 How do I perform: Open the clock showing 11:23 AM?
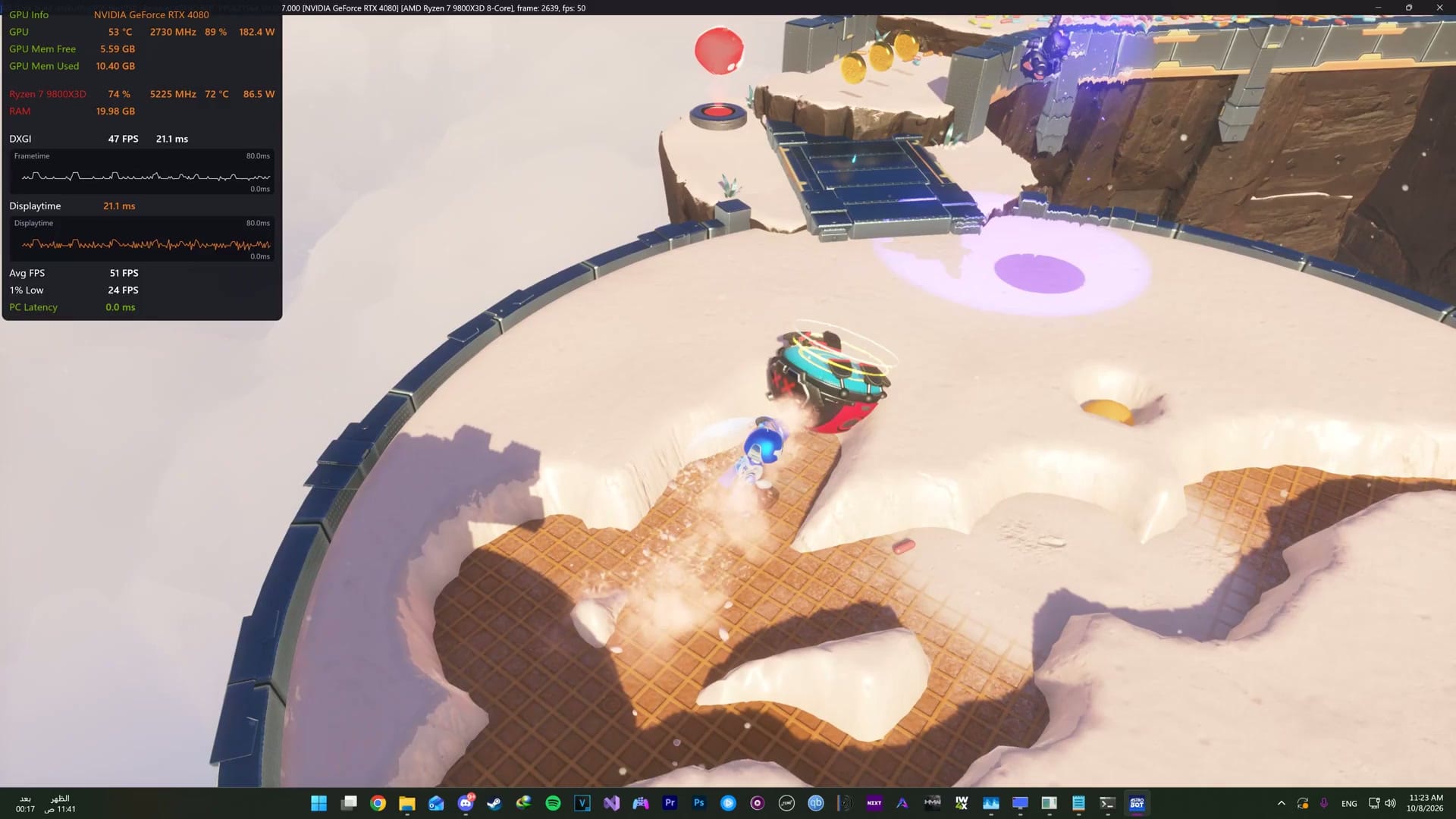1426,803
